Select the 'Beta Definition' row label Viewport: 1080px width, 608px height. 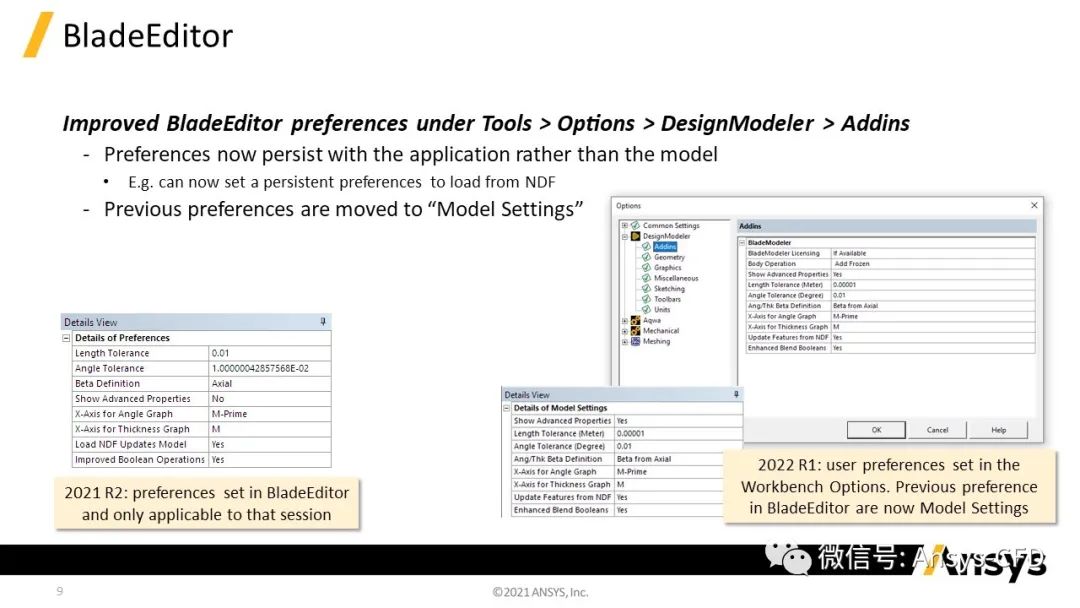coord(107,384)
